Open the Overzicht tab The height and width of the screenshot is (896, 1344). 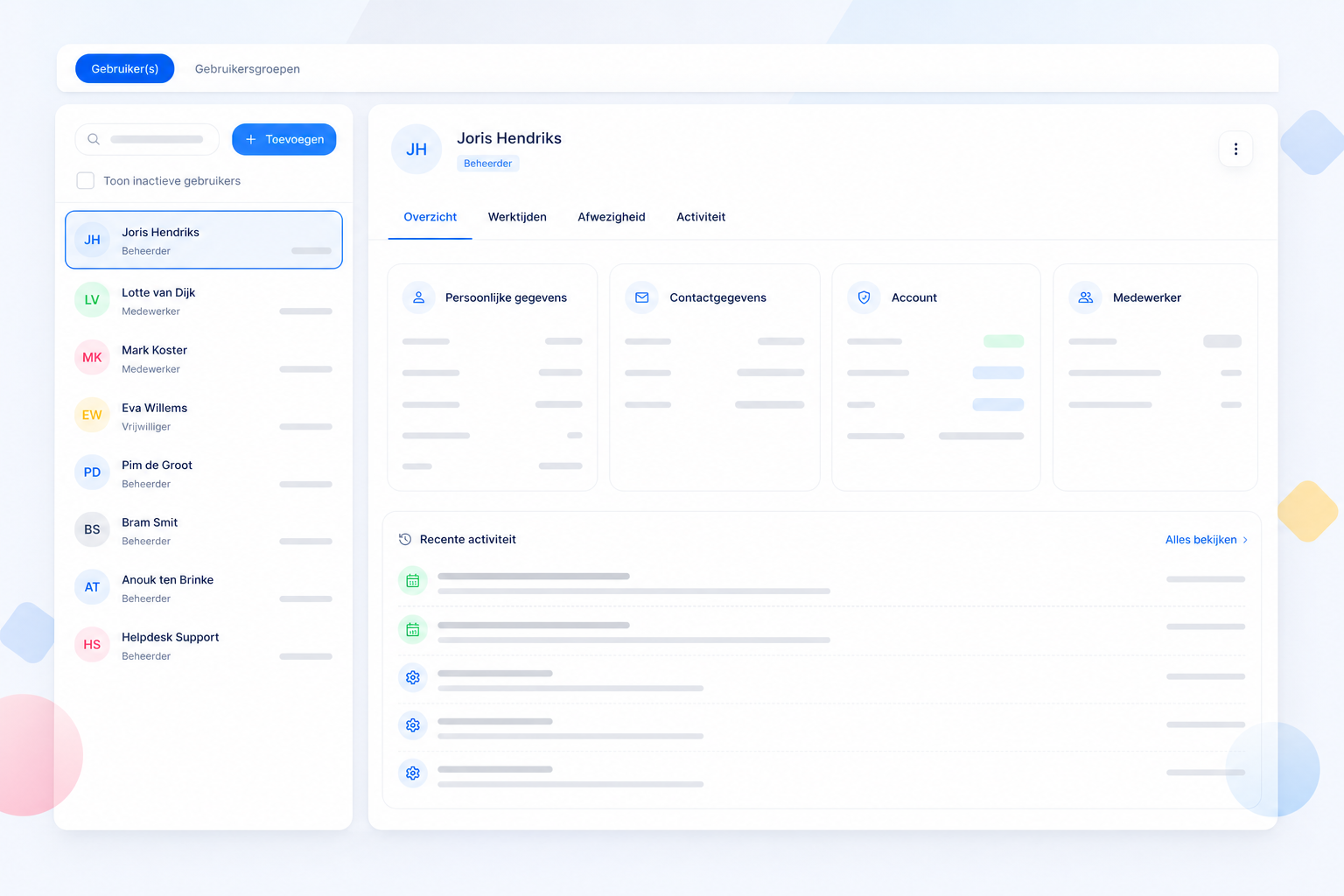click(430, 217)
